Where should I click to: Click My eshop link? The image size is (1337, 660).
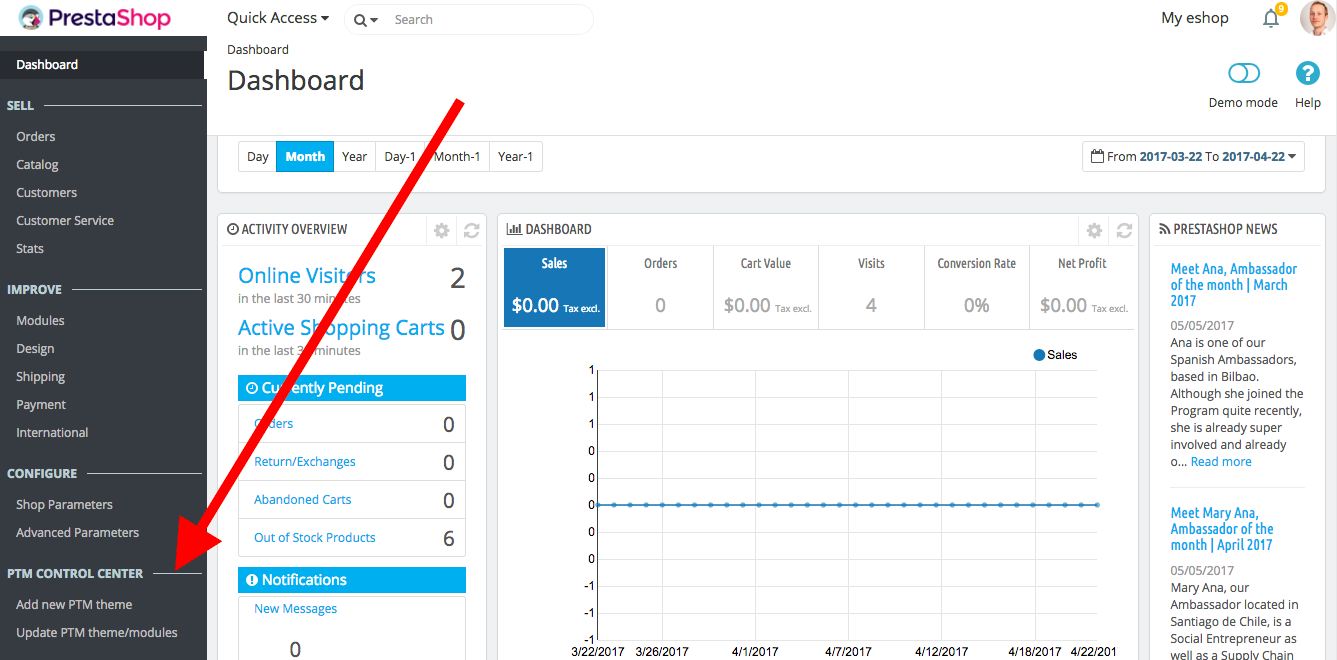point(1195,18)
